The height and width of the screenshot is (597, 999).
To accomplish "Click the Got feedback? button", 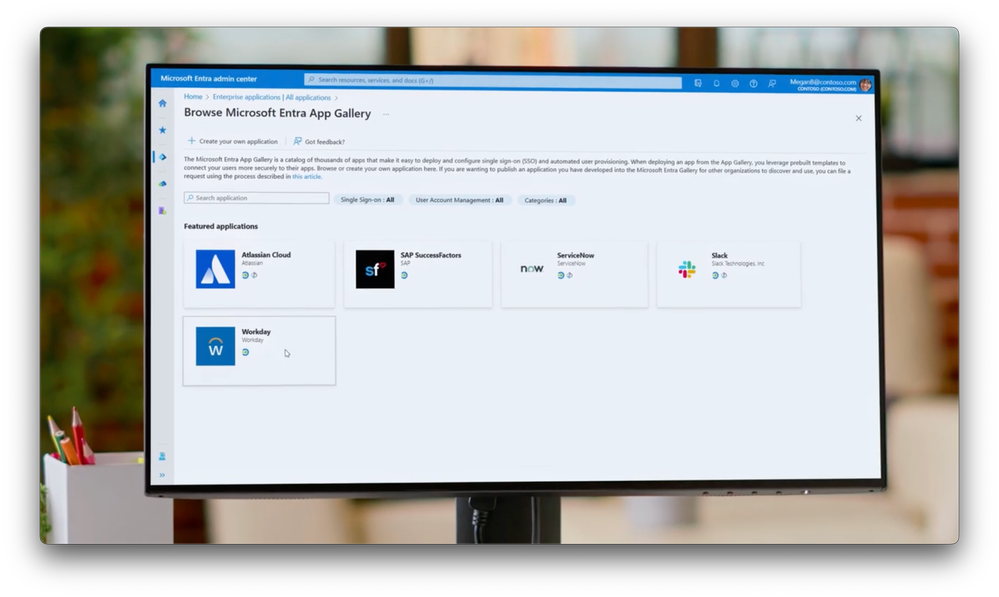I will [x=319, y=141].
